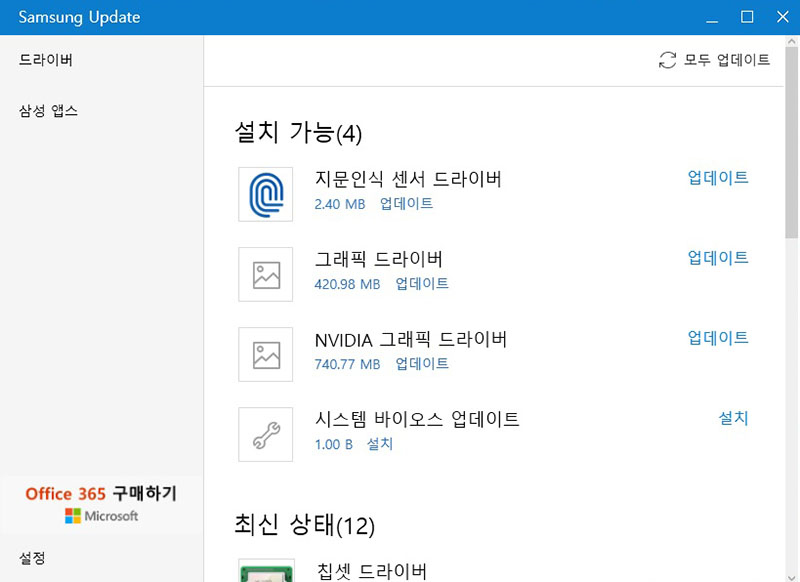Select the 그래픽 드라이버 title
800x582 pixels.
point(379,259)
